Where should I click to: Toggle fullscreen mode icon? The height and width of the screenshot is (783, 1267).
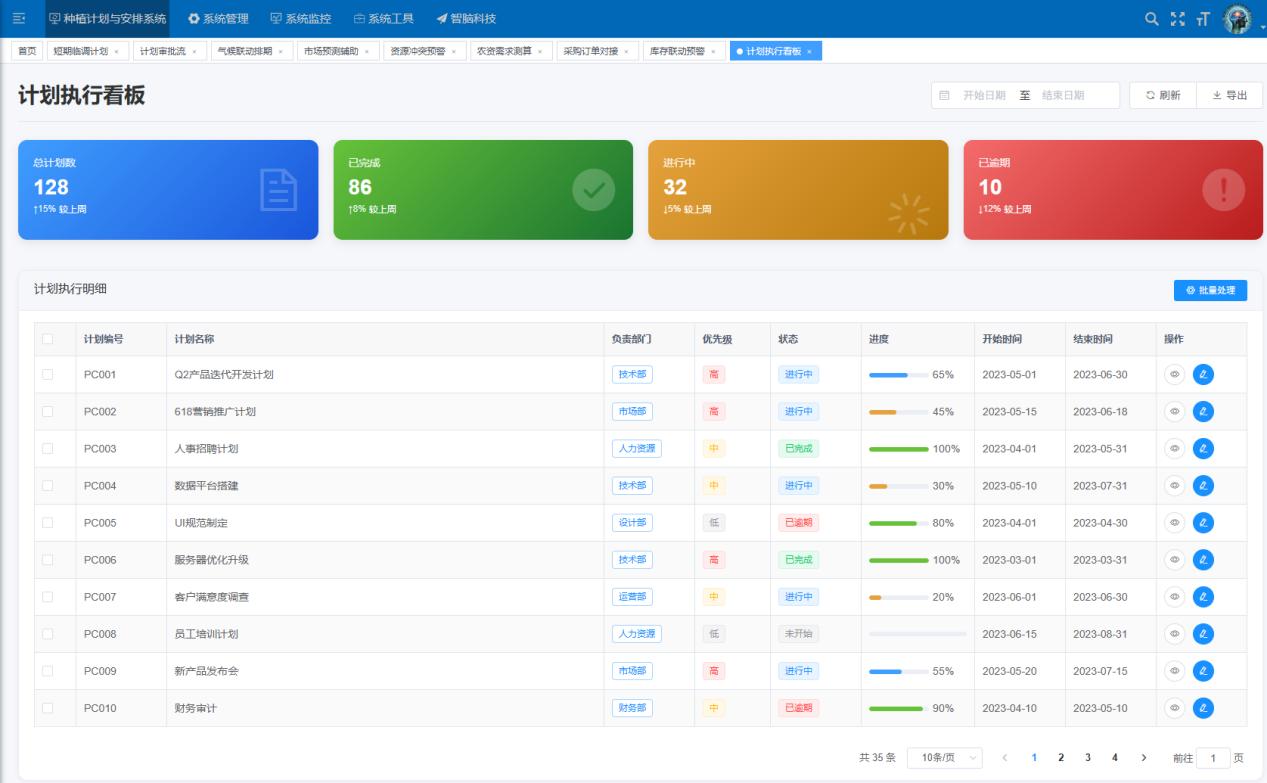pyautogui.click(x=1177, y=19)
